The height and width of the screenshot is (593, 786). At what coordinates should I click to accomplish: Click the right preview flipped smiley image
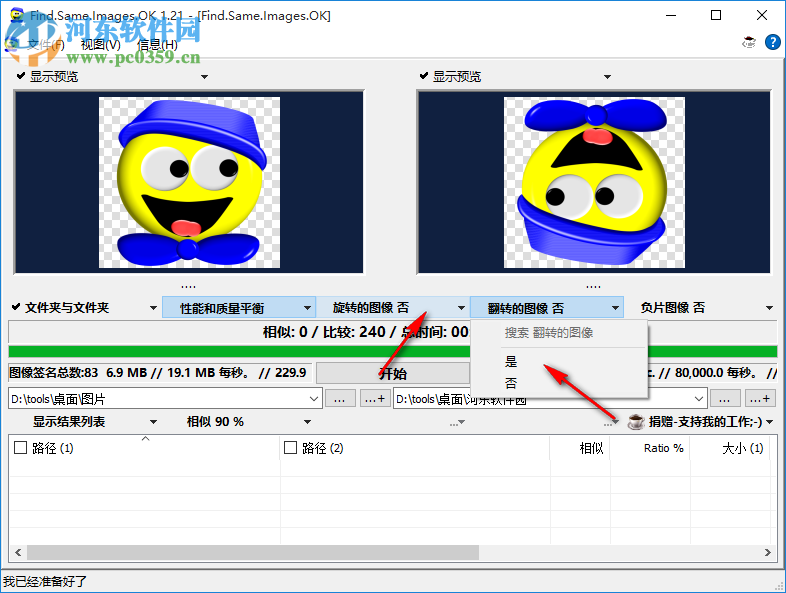[x=594, y=182]
